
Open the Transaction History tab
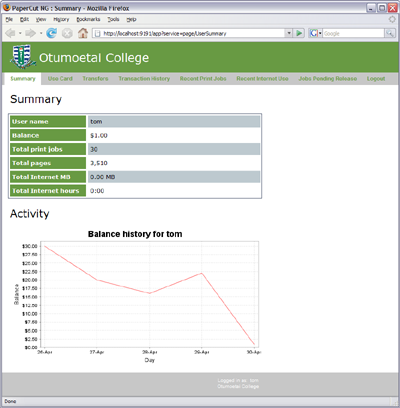[144, 79]
